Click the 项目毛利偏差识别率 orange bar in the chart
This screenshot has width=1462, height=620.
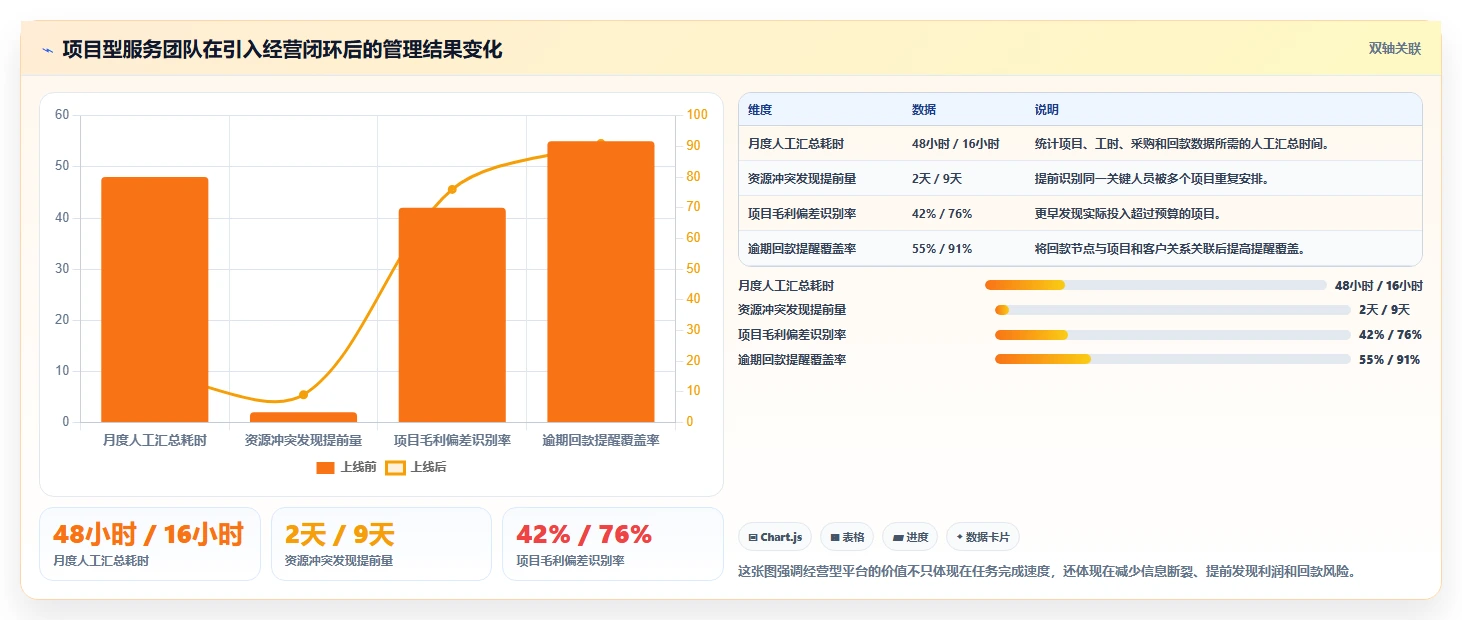(x=452, y=315)
